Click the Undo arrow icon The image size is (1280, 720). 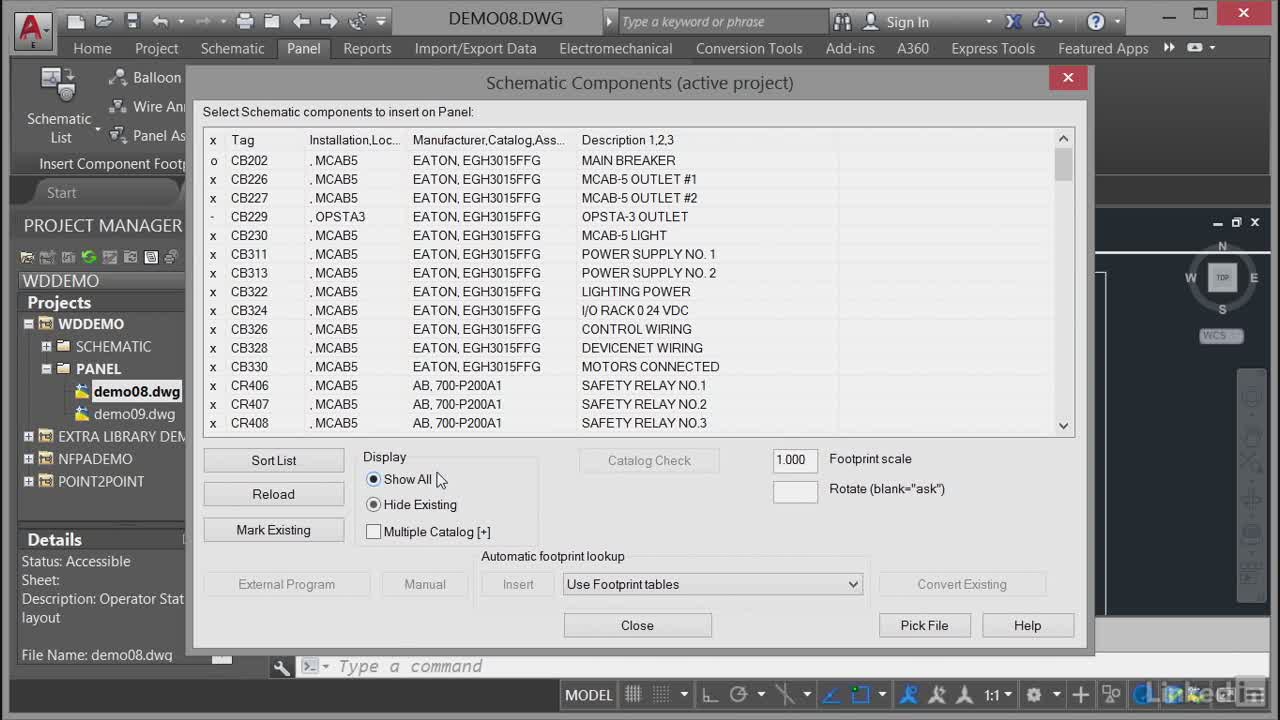161,21
